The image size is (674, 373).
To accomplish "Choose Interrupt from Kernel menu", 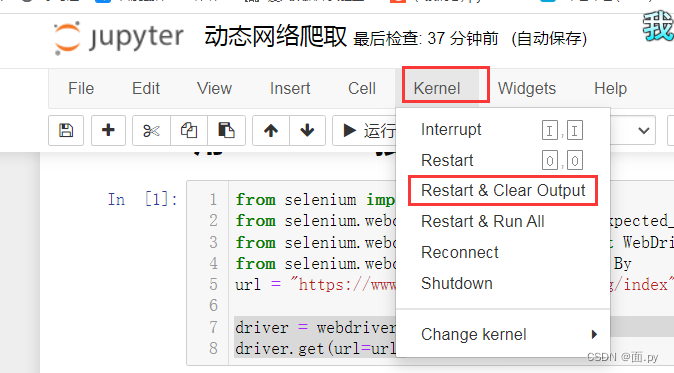I will tap(503, 129).
